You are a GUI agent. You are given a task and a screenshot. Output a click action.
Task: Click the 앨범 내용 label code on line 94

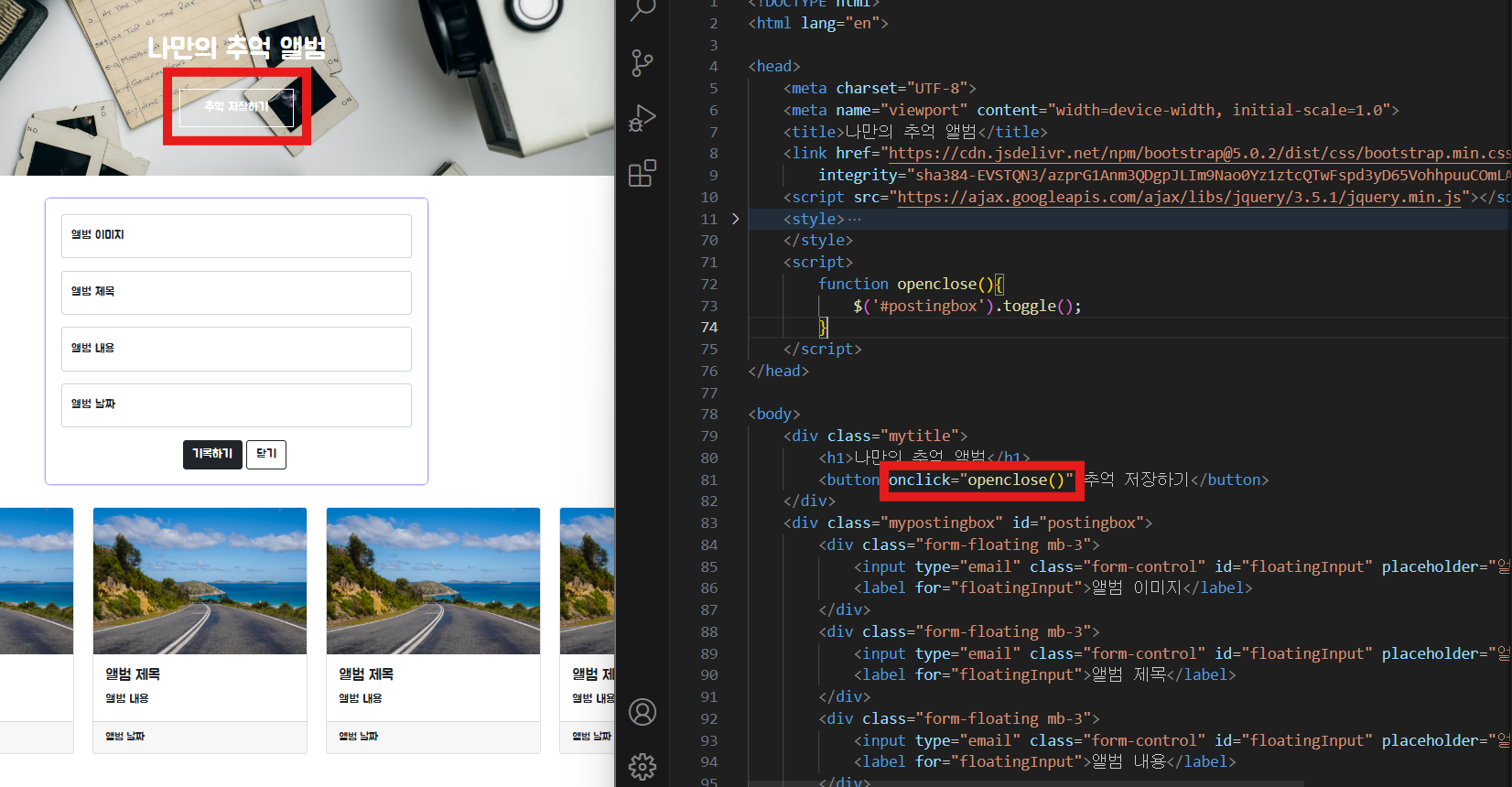(1044, 761)
